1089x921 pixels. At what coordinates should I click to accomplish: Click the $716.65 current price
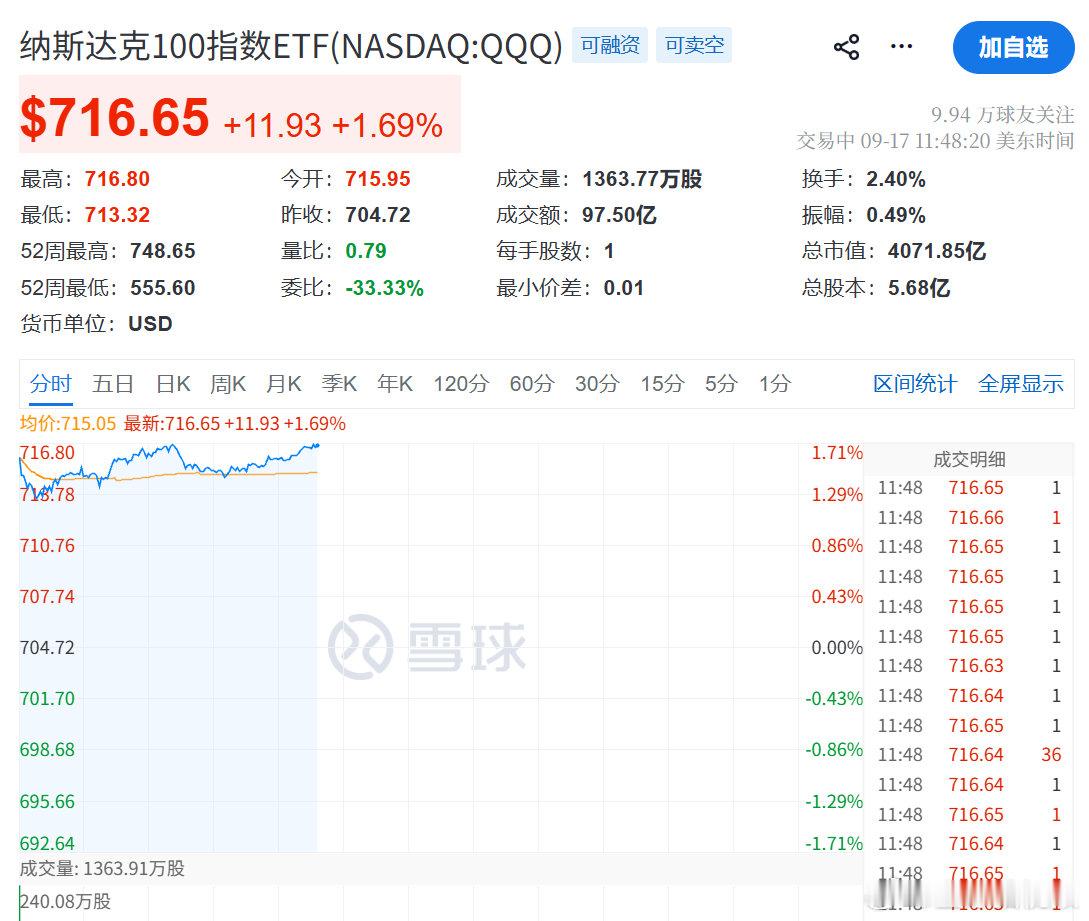[x=115, y=117]
